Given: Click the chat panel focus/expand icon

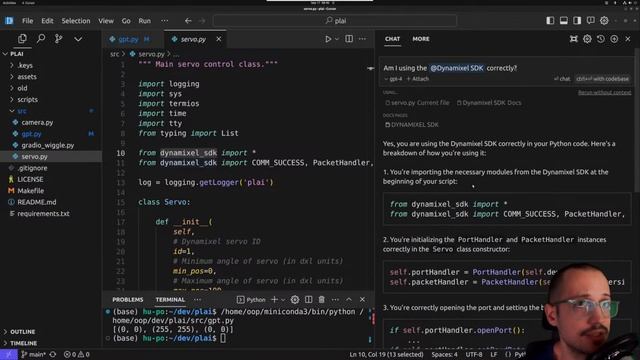Looking at the screenshot, I should point(573,39).
